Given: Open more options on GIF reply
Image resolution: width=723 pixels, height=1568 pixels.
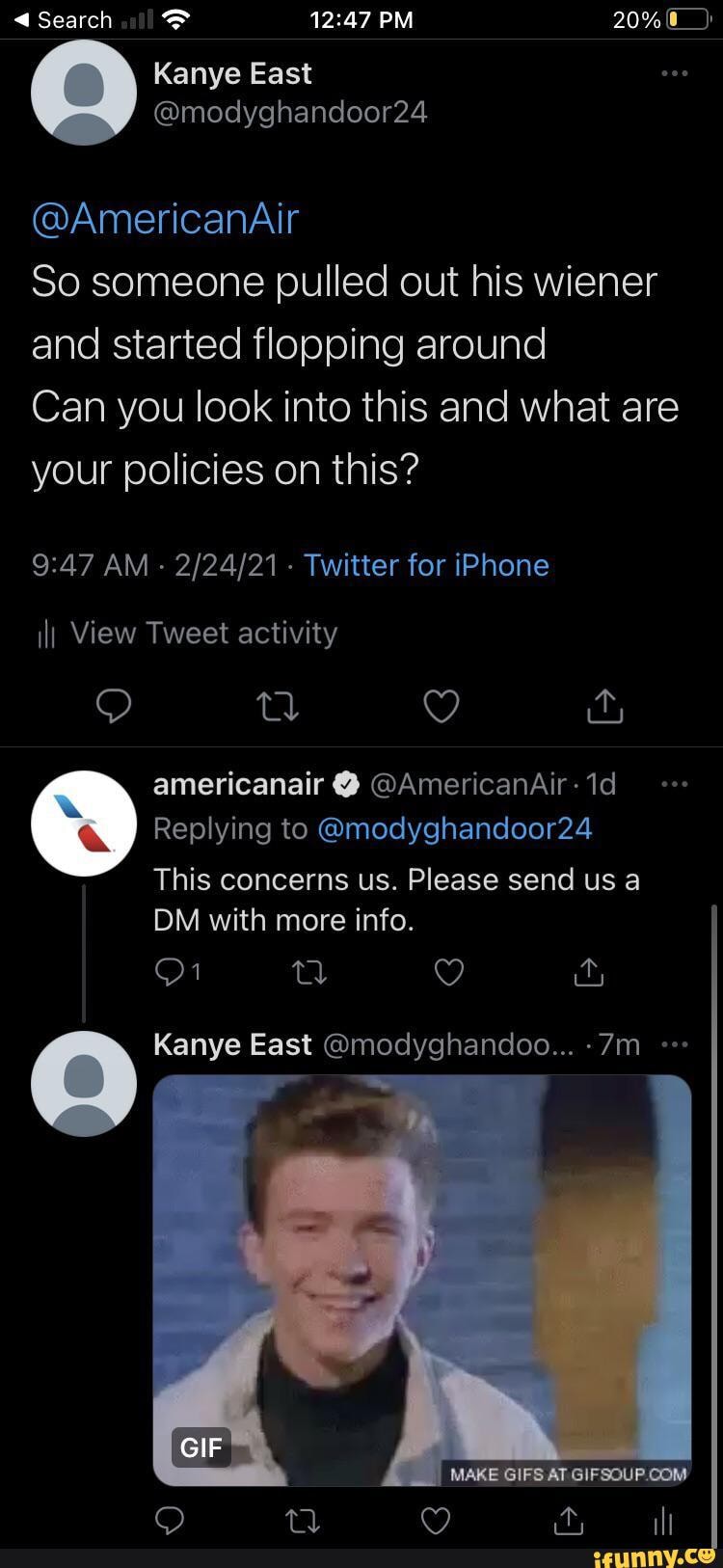Looking at the screenshot, I should click(674, 1044).
